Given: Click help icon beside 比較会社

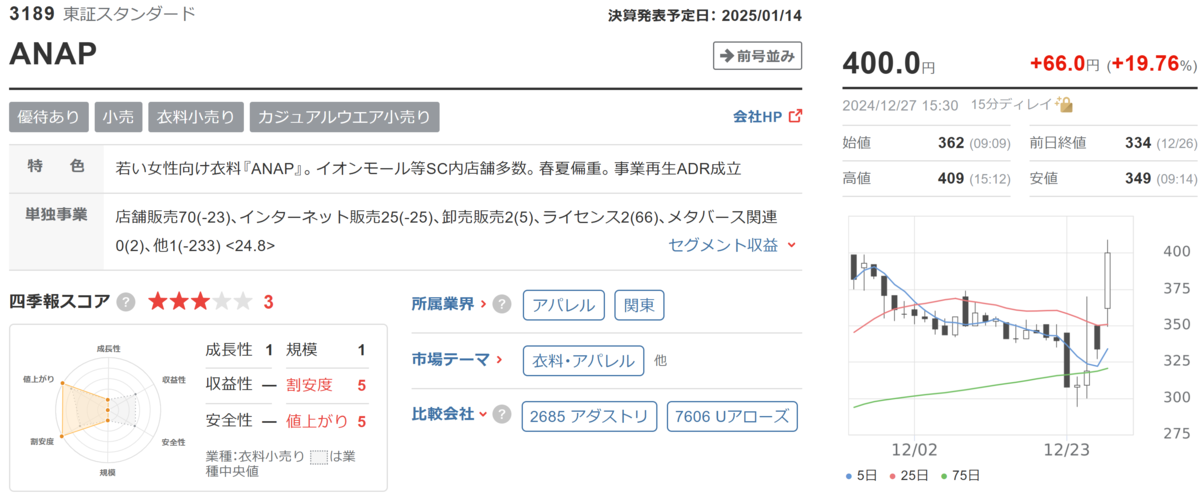Looking at the screenshot, I should (502, 414).
